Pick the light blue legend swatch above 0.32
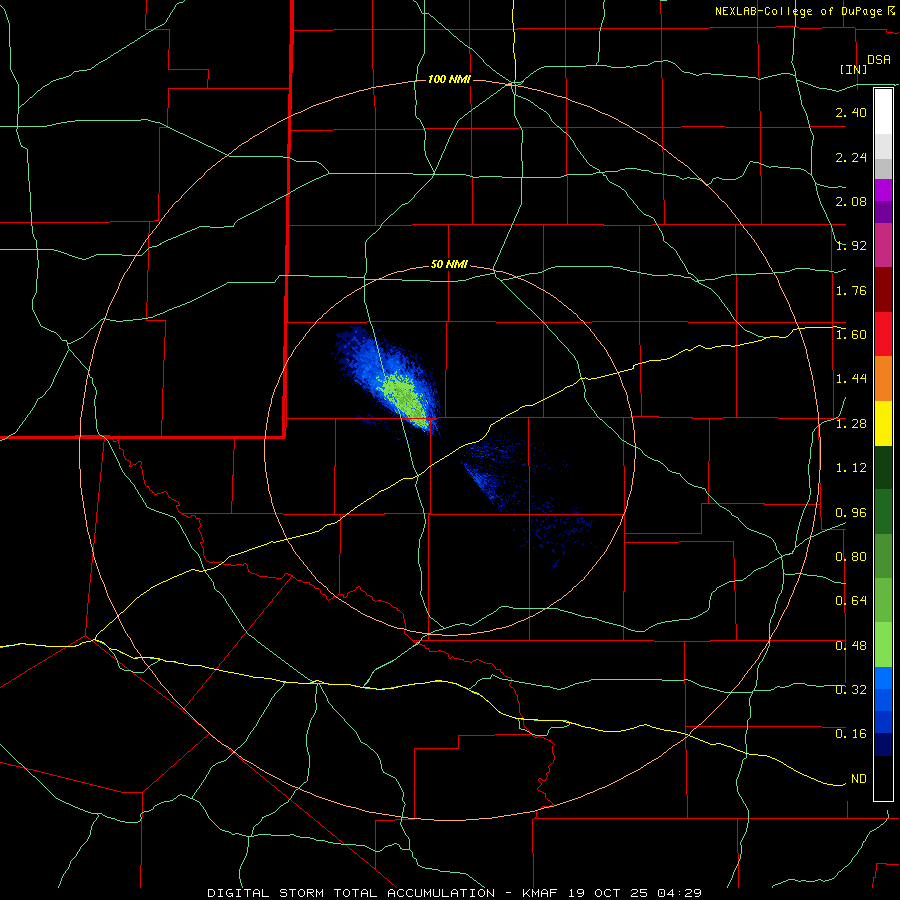This screenshot has height=900, width=900. coord(883,678)
